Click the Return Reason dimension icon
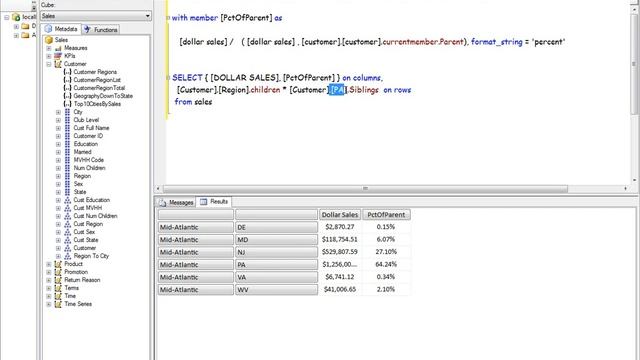Viewport: 640px width, 360px height. tap(58, 280)
